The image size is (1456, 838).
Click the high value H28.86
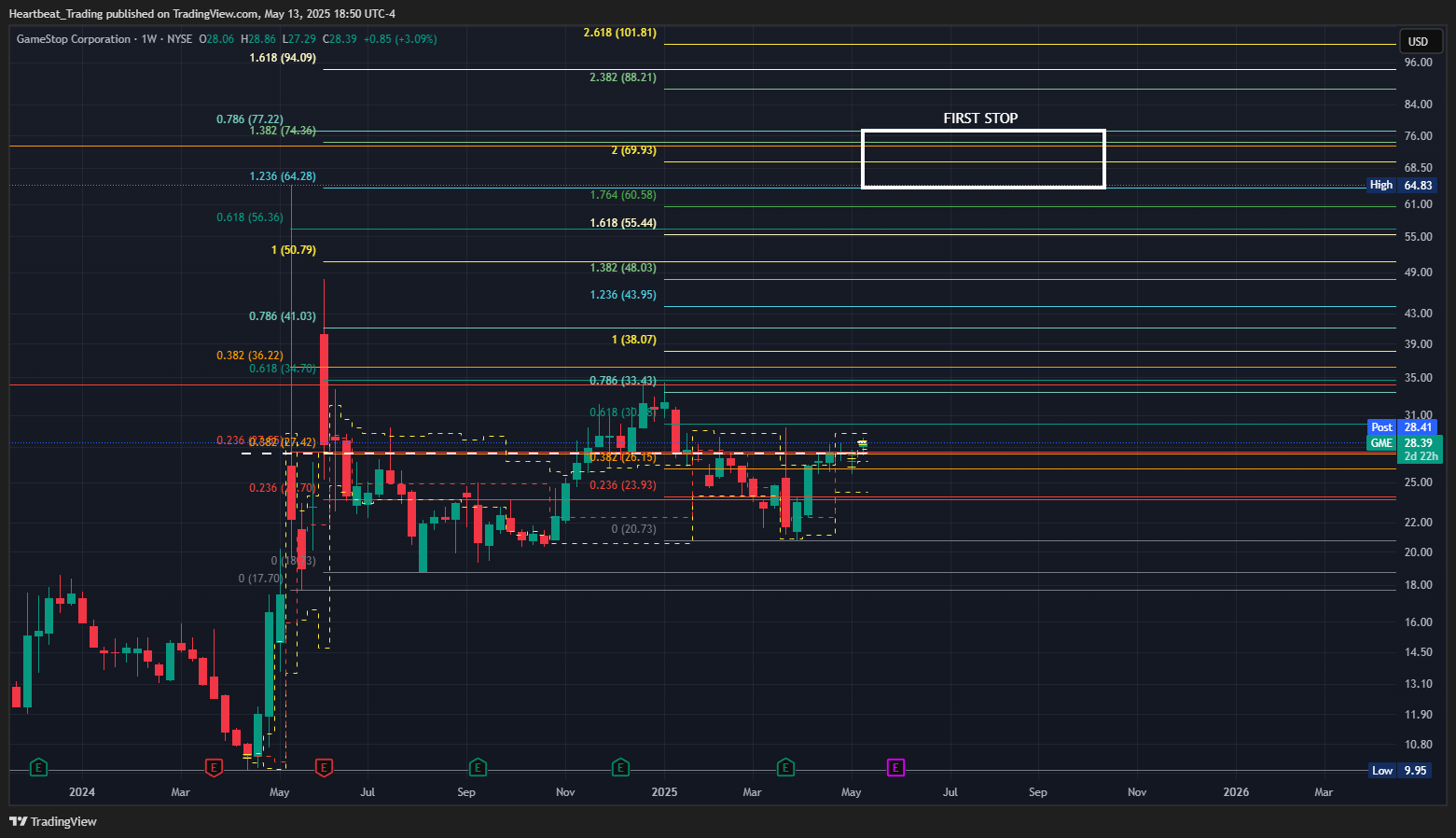coord(258,39)
